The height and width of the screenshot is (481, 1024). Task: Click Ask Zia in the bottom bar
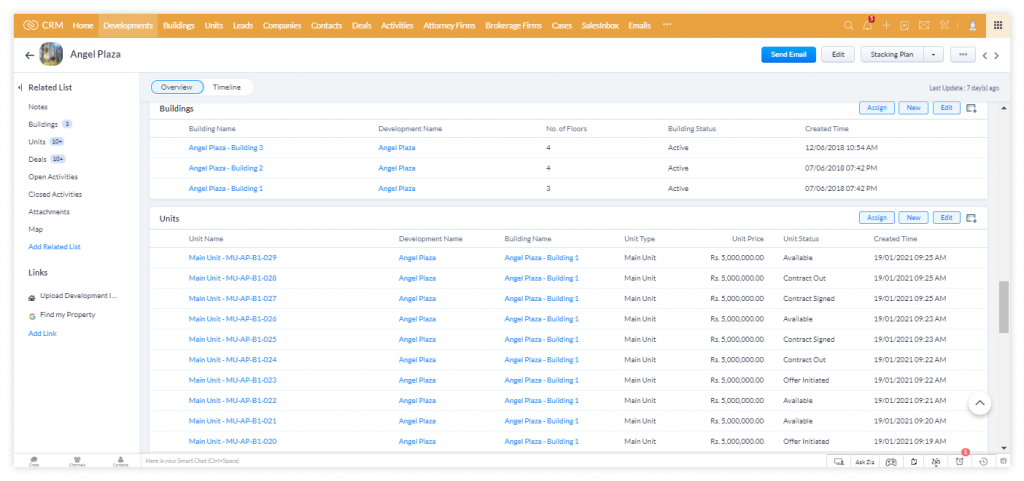pos(865,461)
